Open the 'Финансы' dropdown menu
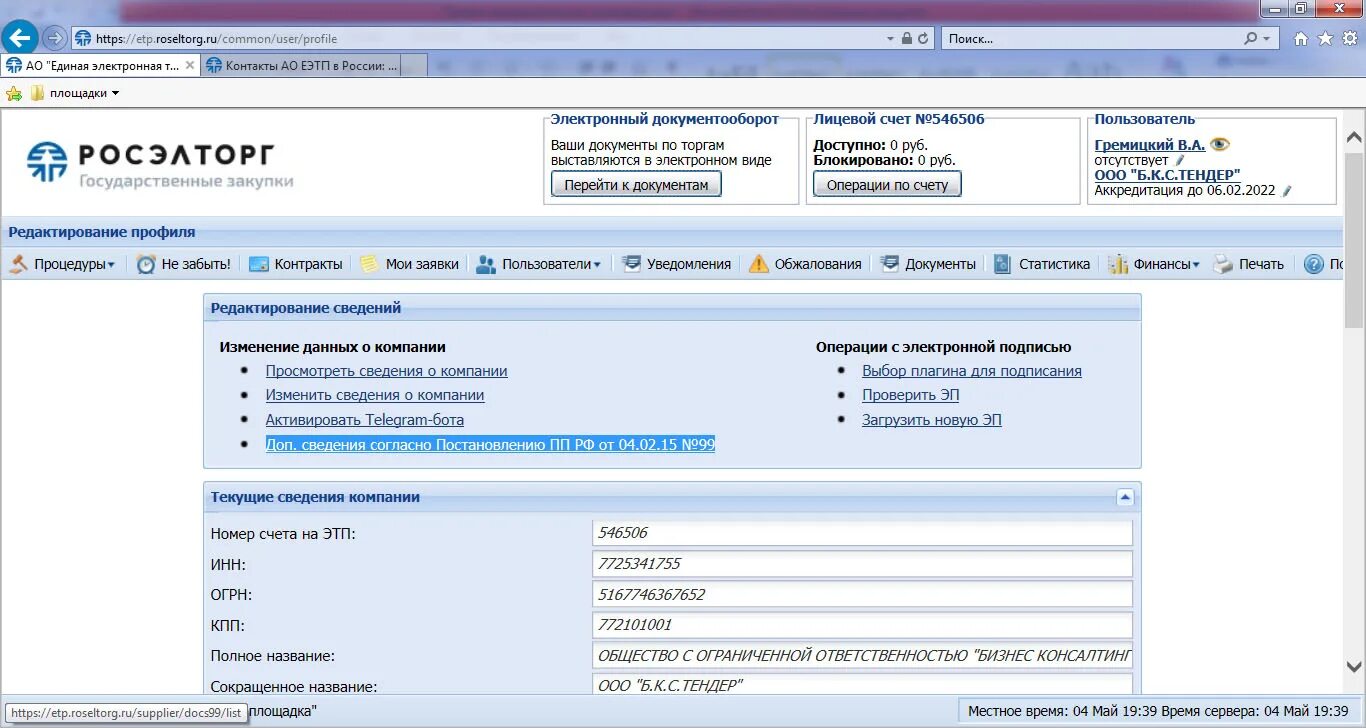Image resolution: width=1366 pixels, height=728 pixels. (1166, 264)
